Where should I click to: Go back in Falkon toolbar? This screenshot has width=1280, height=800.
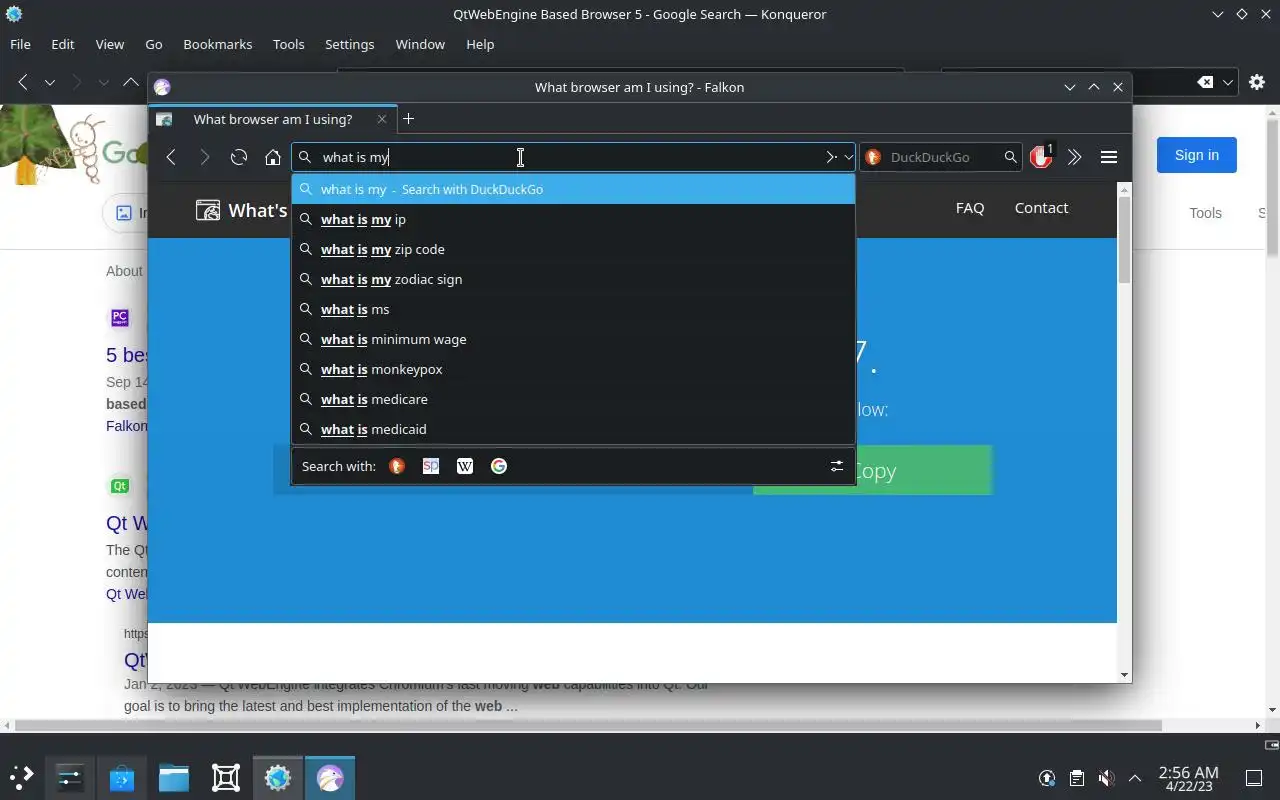pyautogui.click(x=171, y=157)
